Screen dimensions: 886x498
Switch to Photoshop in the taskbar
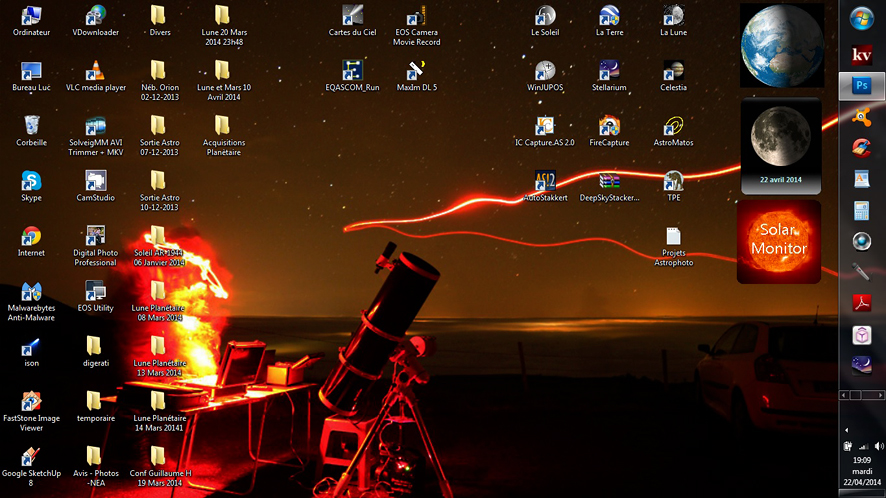pyautogui.click(x=862, y=86)
